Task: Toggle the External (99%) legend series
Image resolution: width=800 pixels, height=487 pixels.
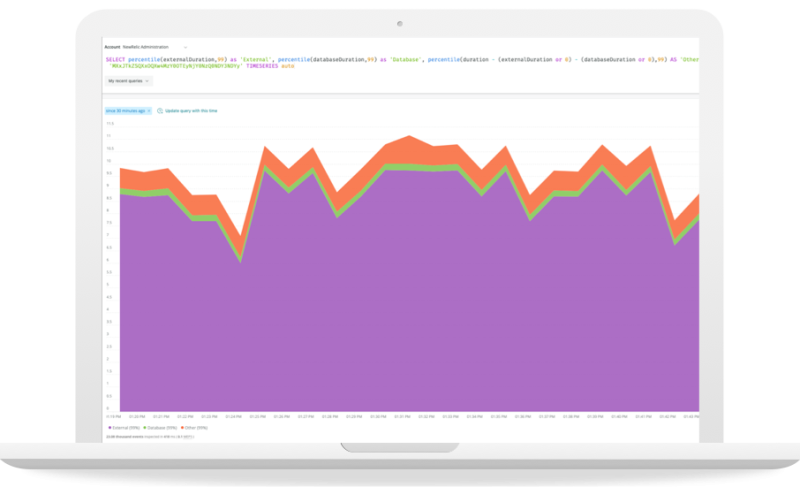Action: click(x=126, y=427)
